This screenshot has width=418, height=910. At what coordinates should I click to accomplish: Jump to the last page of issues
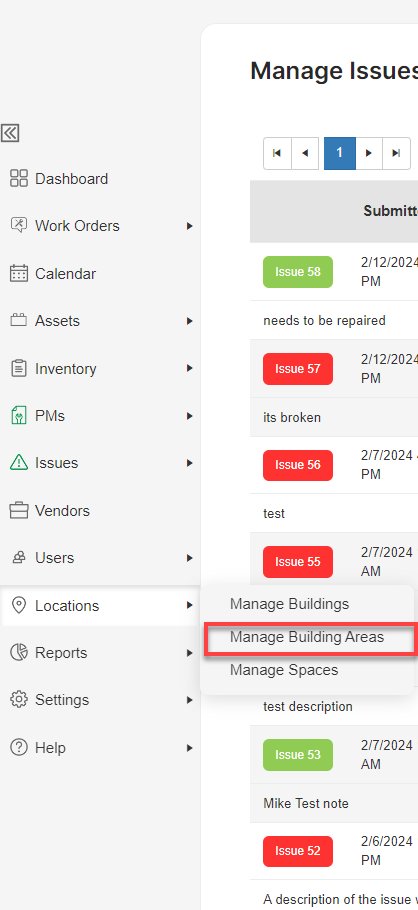pos(397,153)
